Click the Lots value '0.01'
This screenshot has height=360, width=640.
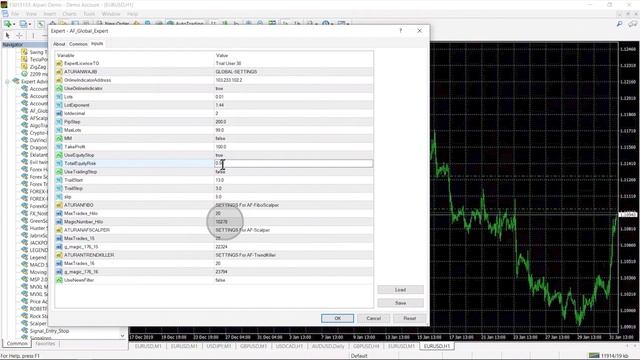click(220, 97)
